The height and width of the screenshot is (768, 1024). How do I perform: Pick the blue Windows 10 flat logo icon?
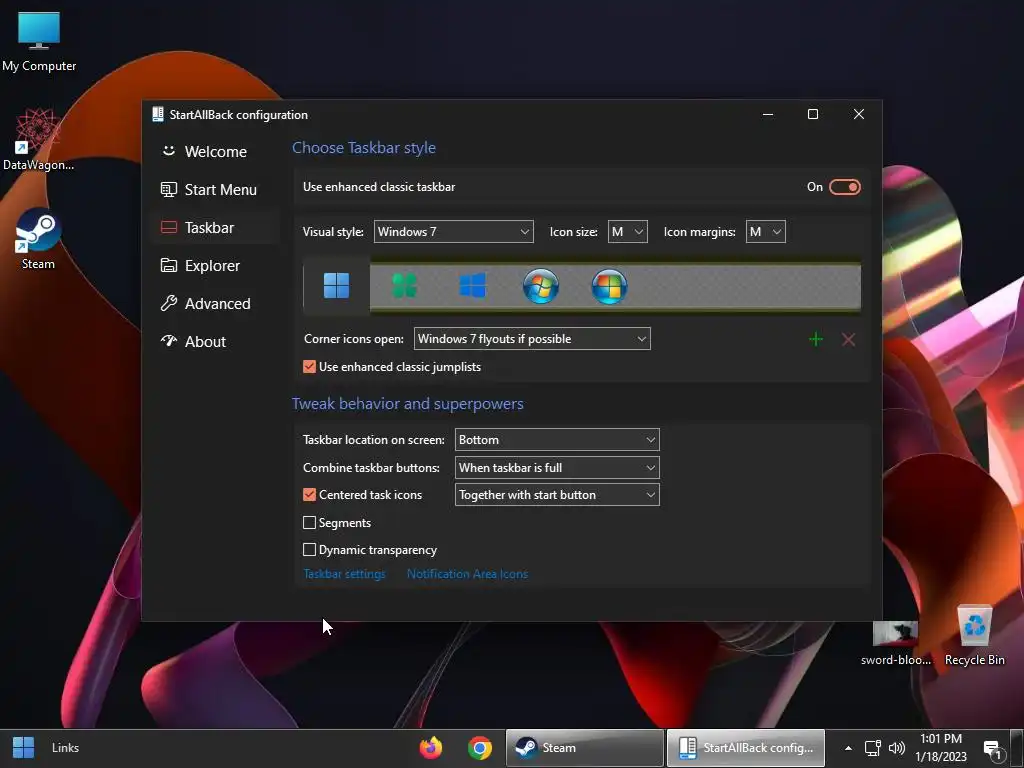pyautogui.click(x=472, y=285)
